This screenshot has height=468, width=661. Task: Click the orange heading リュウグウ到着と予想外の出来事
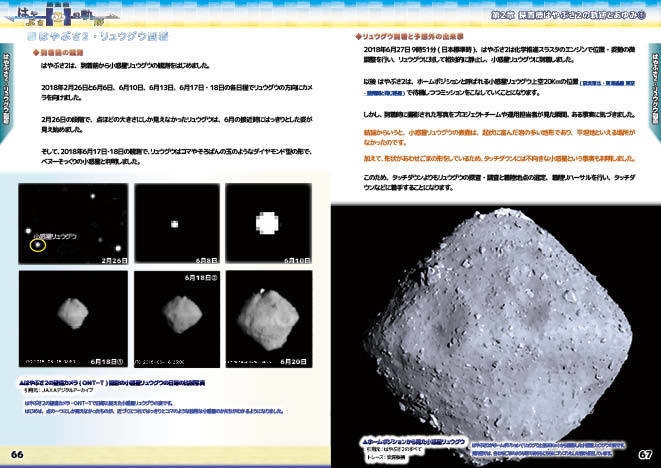point(410,37)
